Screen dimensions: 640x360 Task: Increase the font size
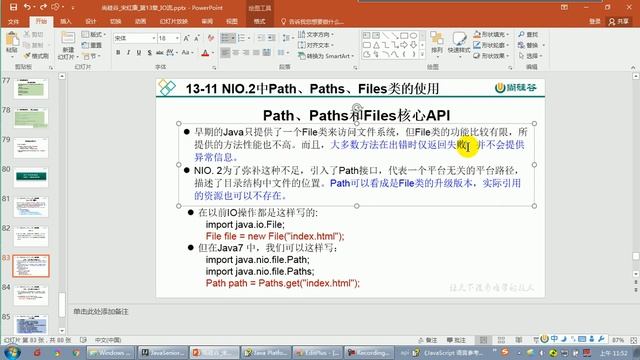187,38
